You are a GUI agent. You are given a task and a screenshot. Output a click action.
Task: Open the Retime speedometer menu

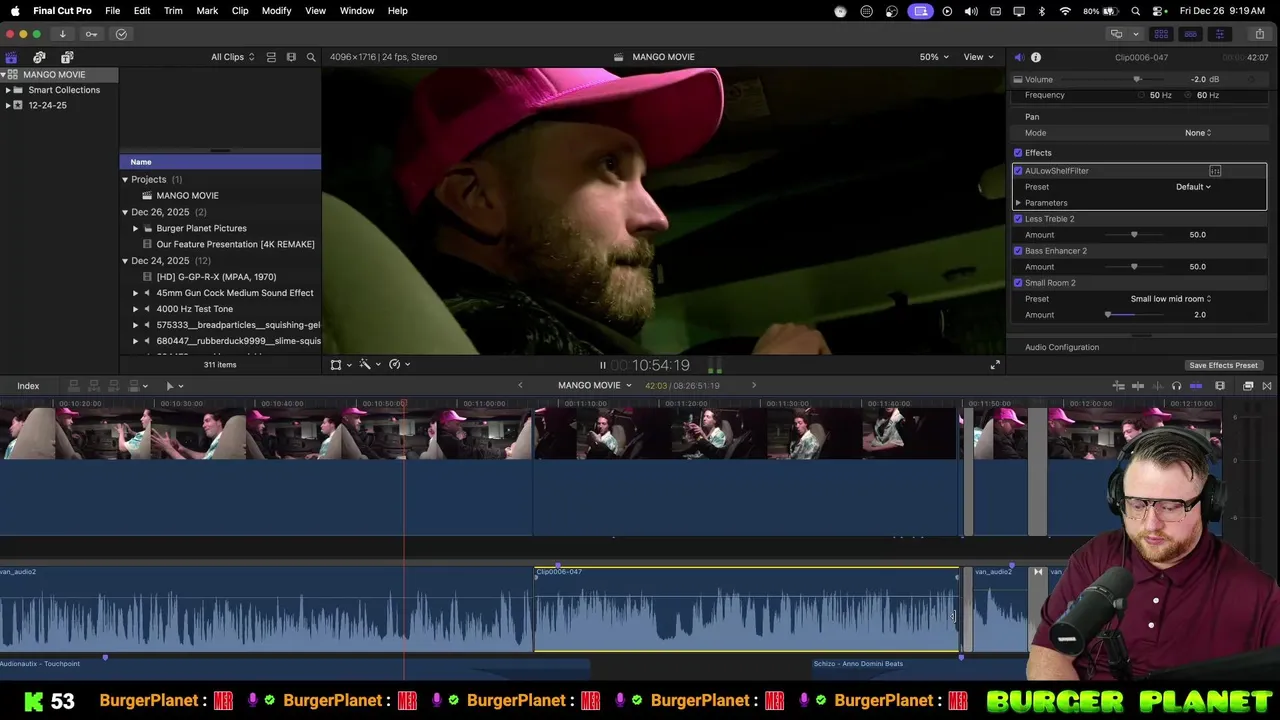click(399, 365)
